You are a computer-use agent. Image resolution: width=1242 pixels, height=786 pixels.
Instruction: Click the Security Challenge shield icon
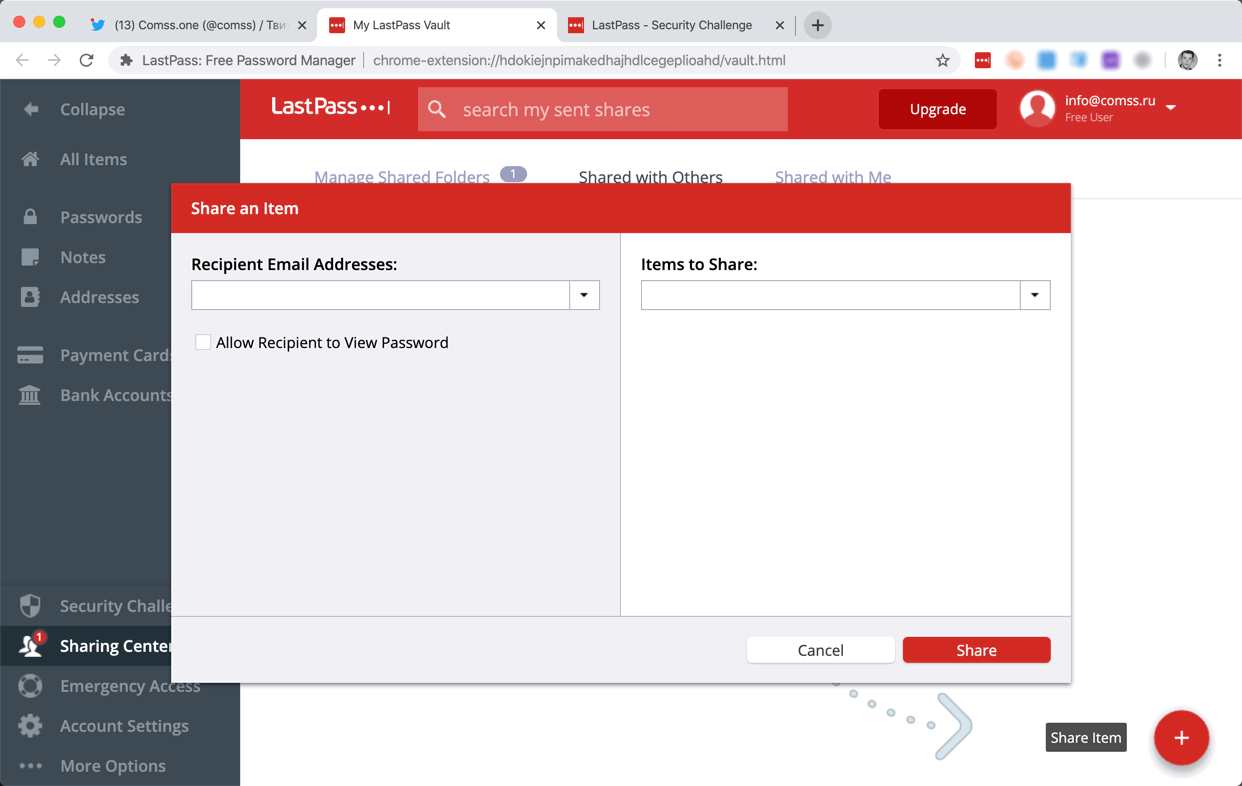point(31,606)
